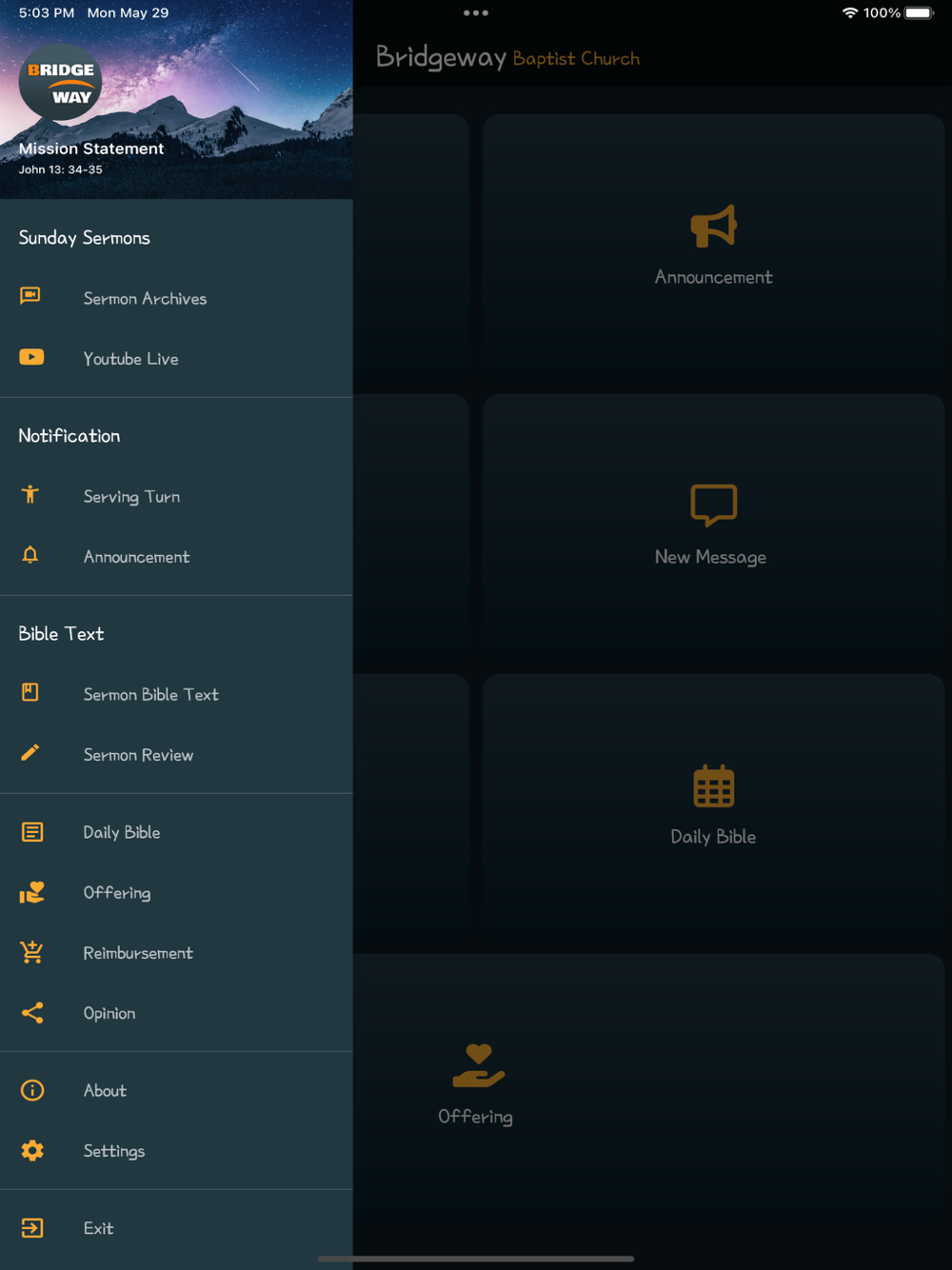
Task: Select Exit at bottom of drawer
Action: [176, 1228]
